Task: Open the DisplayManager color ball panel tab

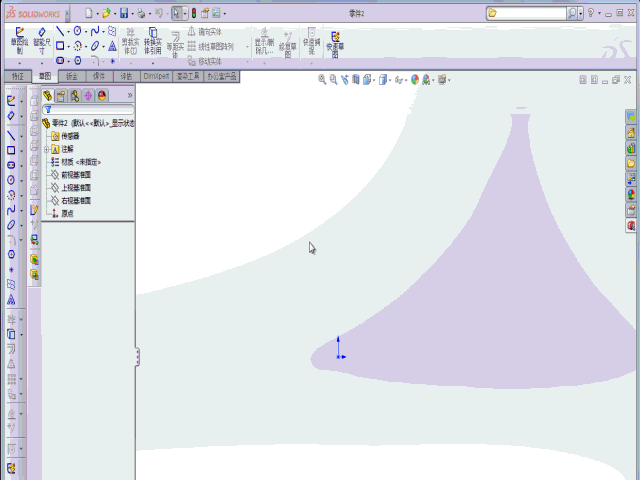Action: pyautogui.click(x=102, y=96)
